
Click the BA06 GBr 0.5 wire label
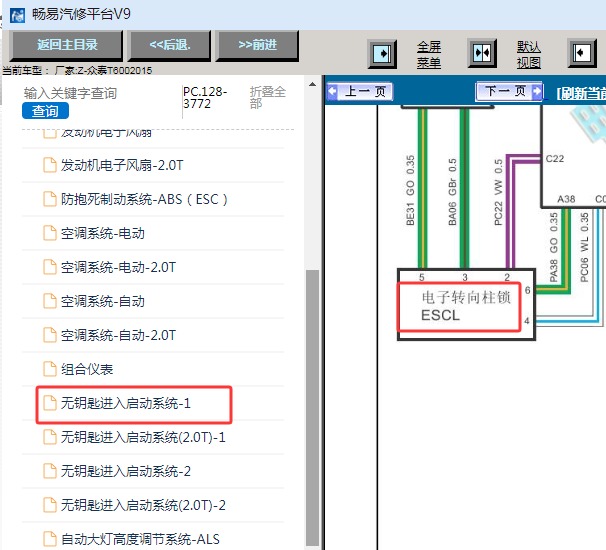[x=452, y=192]
